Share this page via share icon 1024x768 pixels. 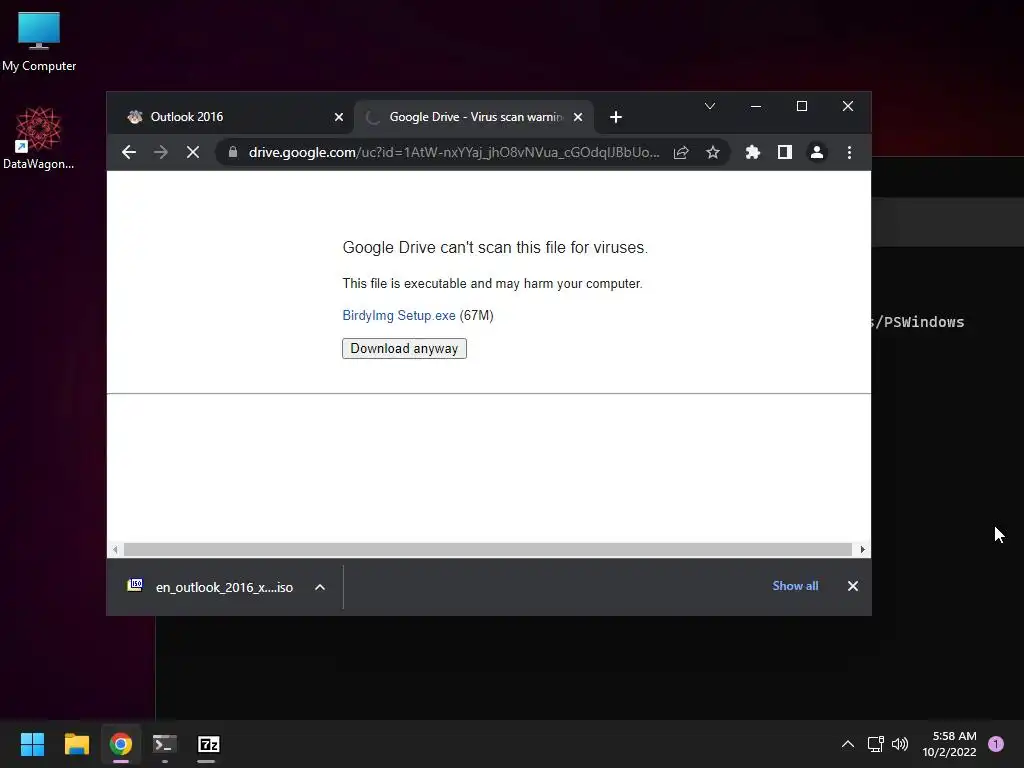(681, 152)
